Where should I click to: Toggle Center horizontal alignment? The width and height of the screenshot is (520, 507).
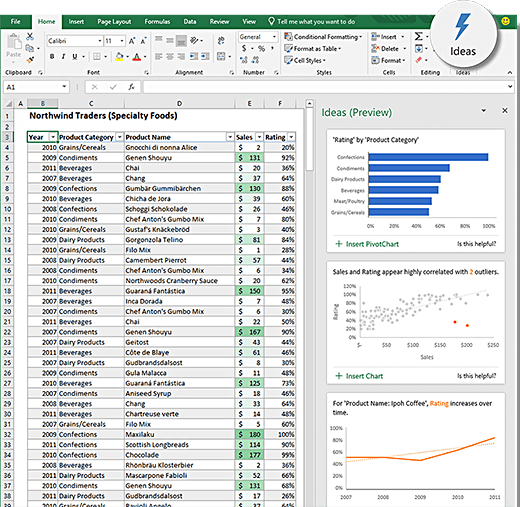[170, 56]
